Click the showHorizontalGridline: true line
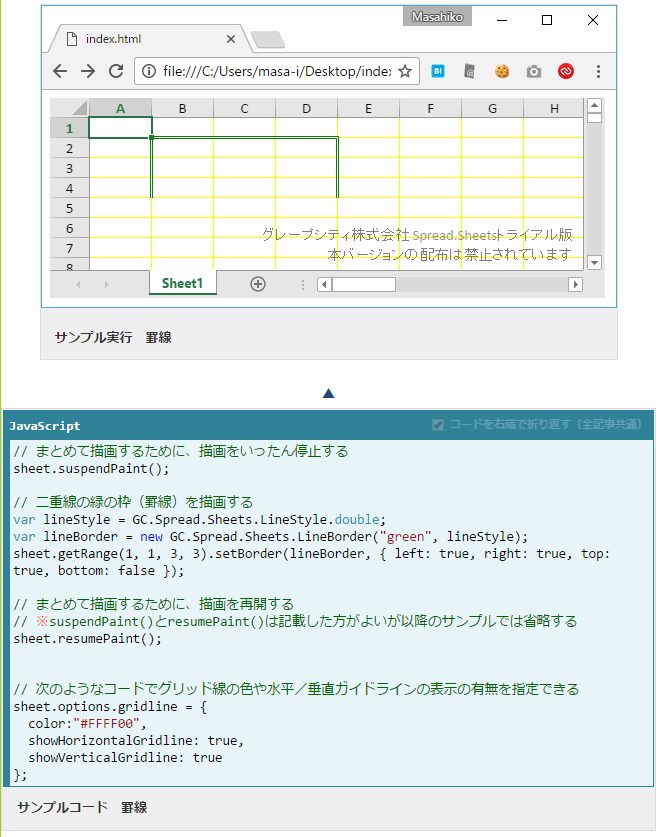This screenshot has height=837, width=661. (x=136, y=741)
